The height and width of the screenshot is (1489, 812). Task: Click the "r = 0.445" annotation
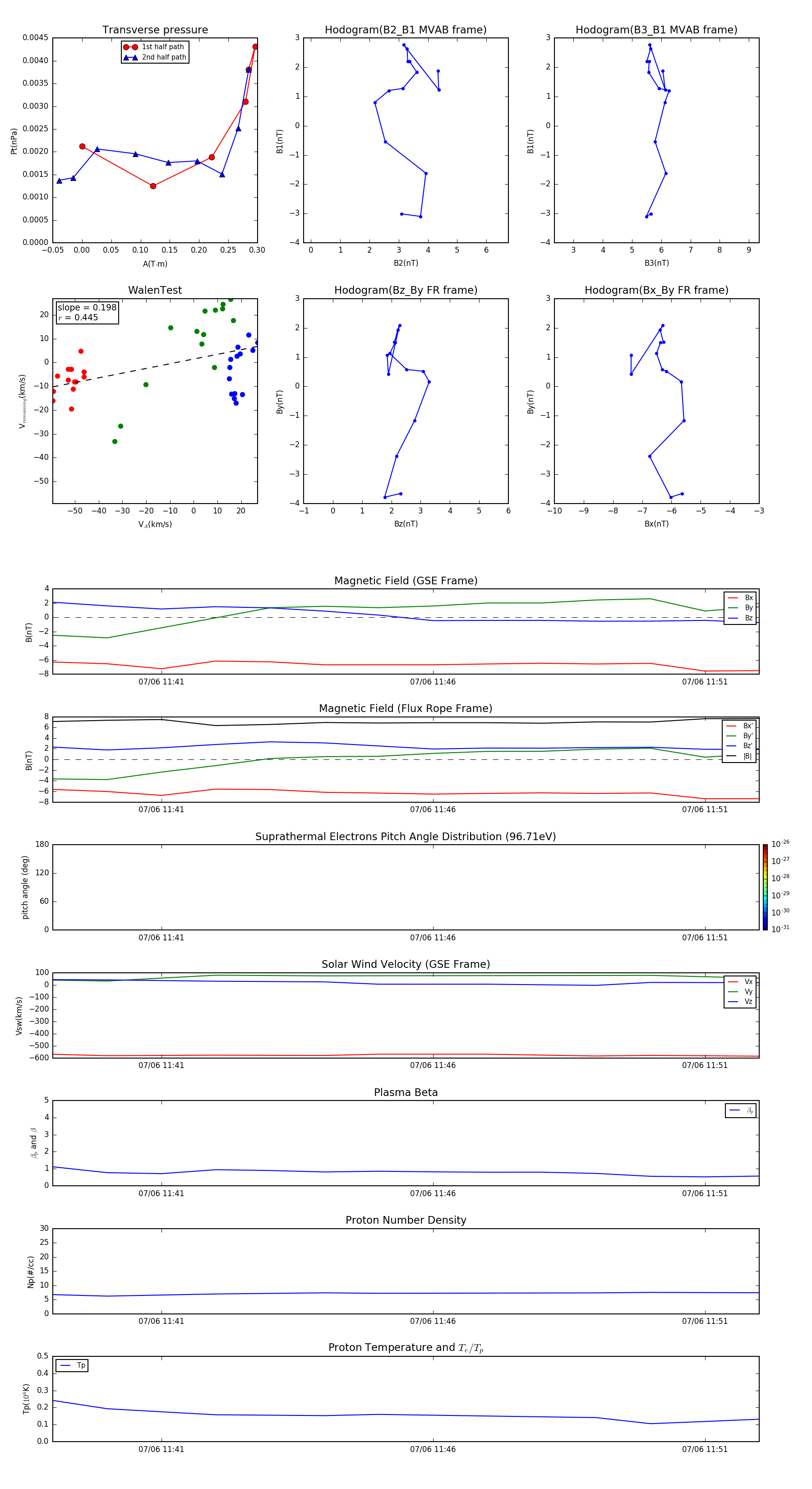click(x=78, y=317)
